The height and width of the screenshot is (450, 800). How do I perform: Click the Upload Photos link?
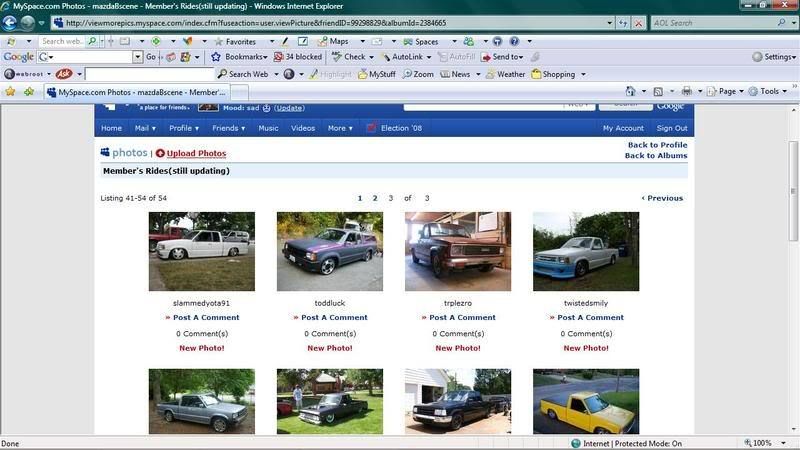pyautogui.click(x=195, y=153)
